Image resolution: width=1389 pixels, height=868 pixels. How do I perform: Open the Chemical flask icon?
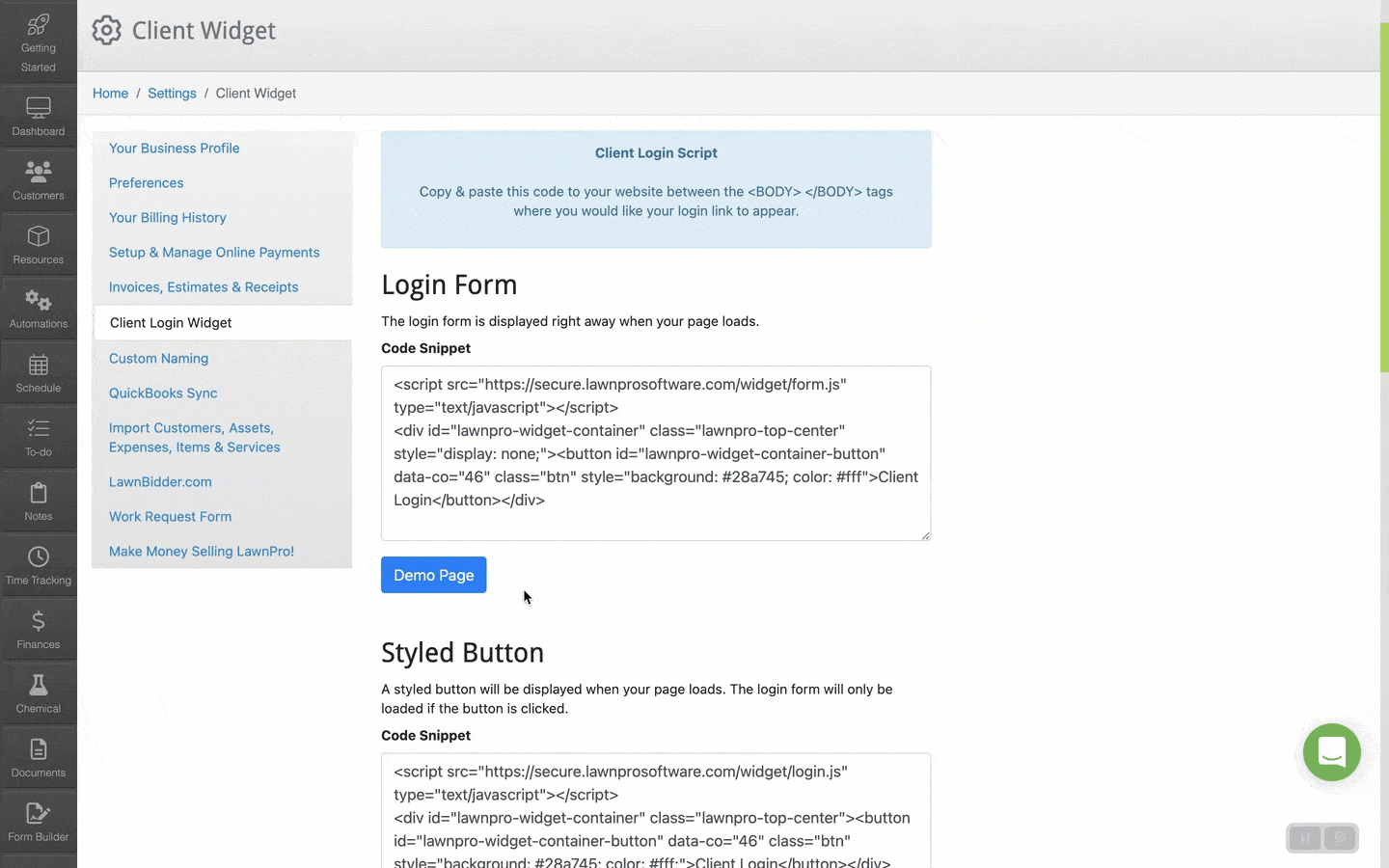39,686
